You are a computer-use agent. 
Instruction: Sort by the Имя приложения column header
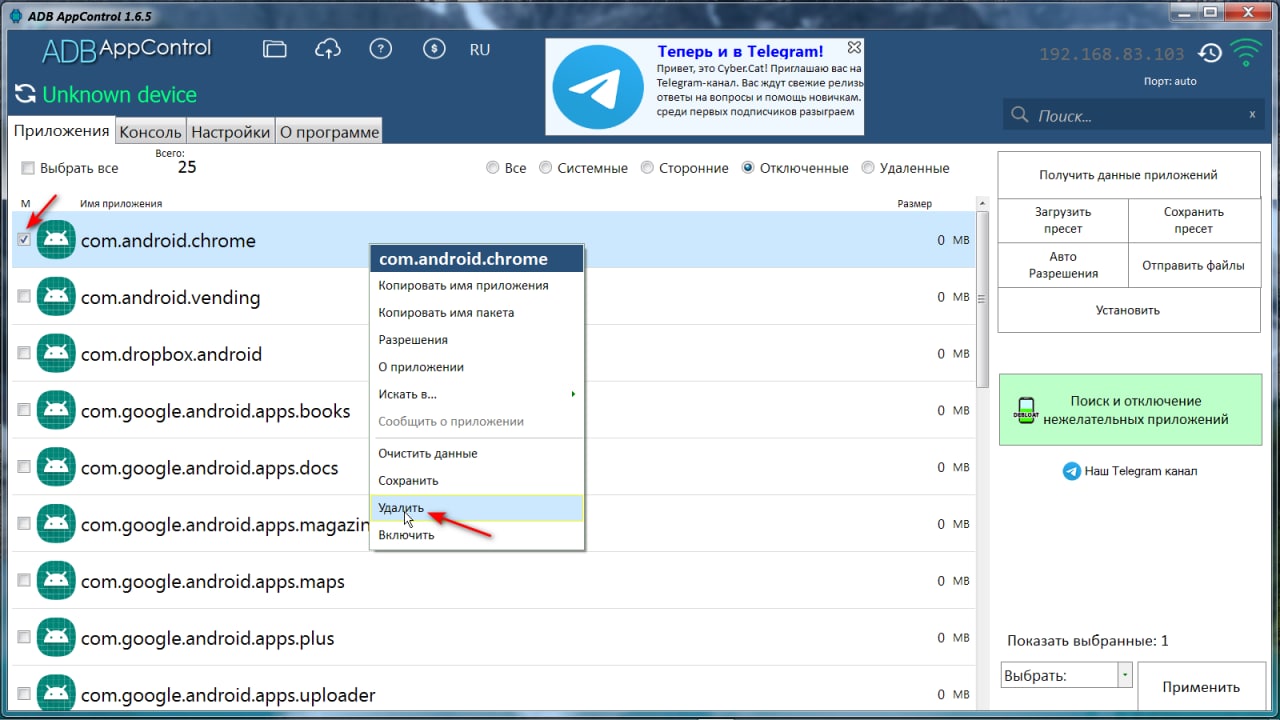pos(121,203)
